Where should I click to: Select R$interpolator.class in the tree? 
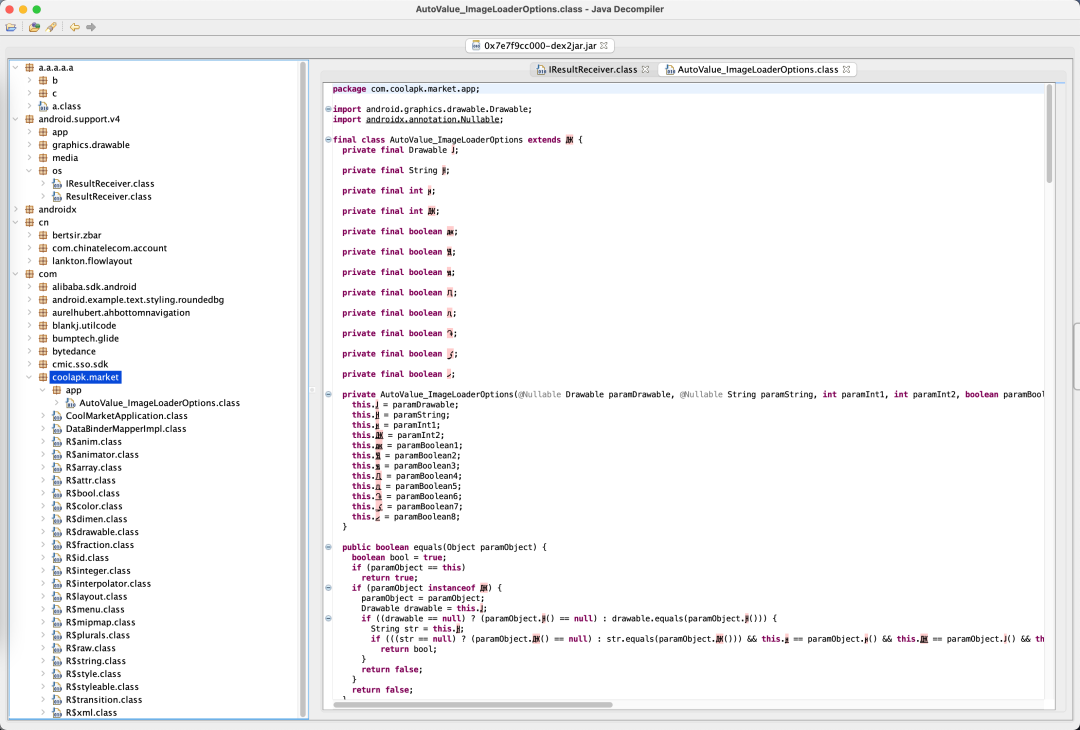pyautogui.click(x=108, y=583)
